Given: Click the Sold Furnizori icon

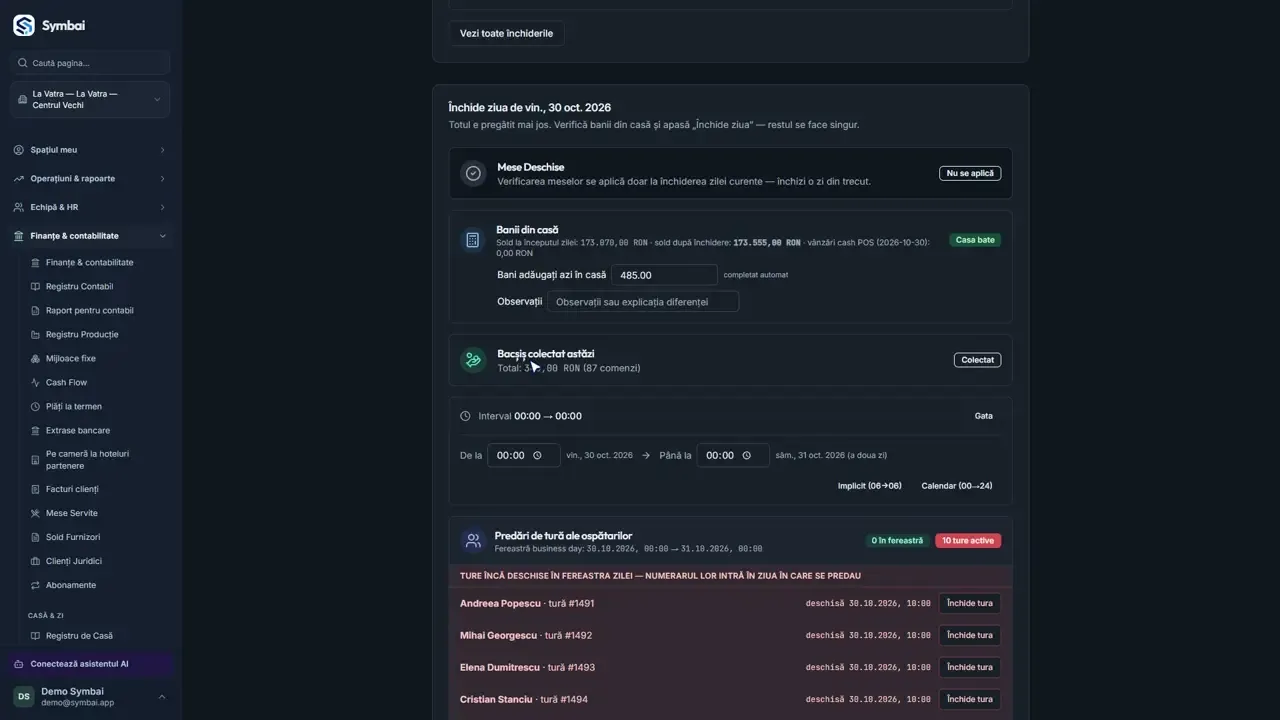Looking at the screenshot, I should pyautogui.click(x=36, y=537).
